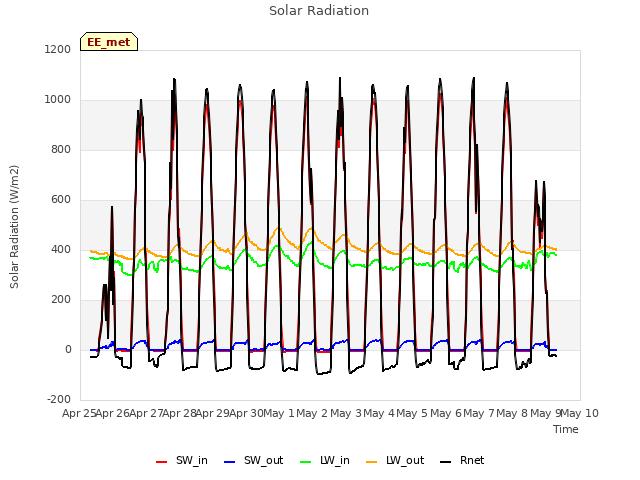The image size is (640, 480).
Task: Click the green LW_in legend swatch
Action: click(x=305, y=462)
